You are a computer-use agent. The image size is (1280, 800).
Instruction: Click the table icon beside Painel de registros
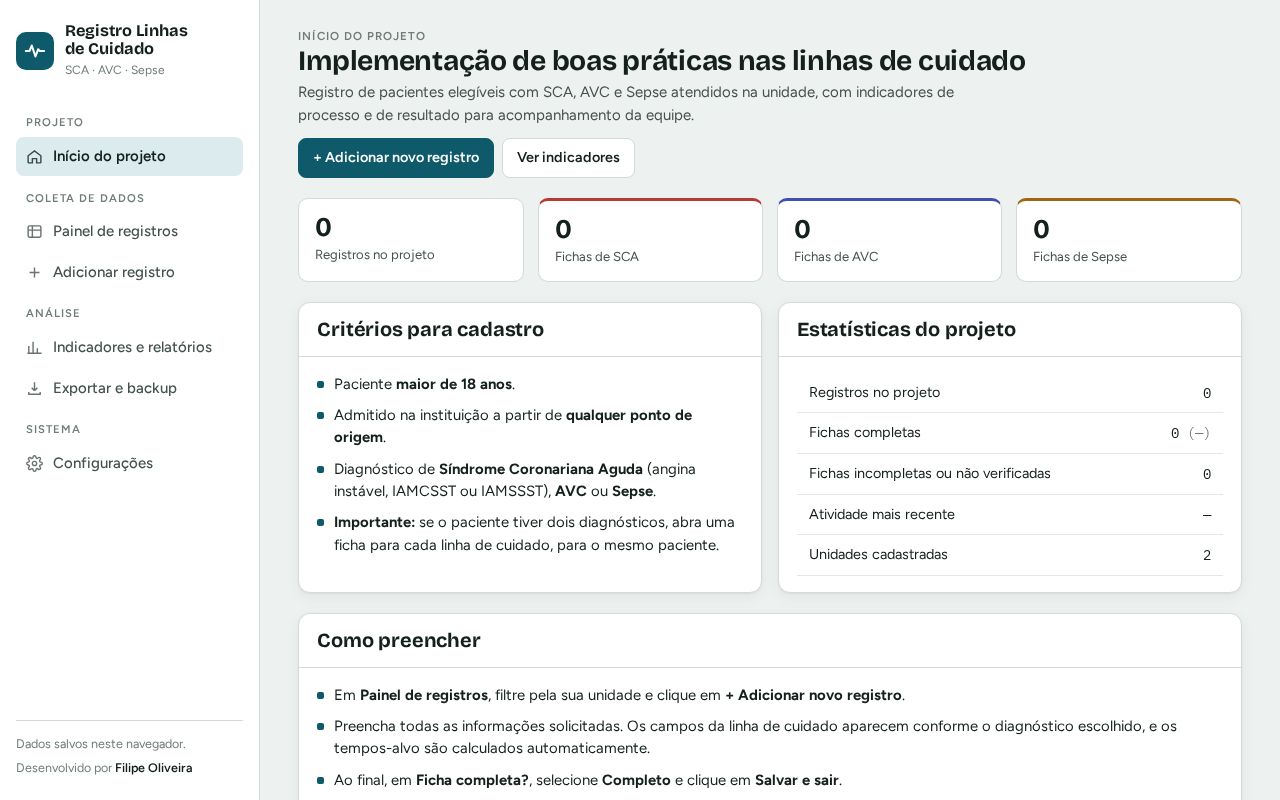tap(35, 232)
